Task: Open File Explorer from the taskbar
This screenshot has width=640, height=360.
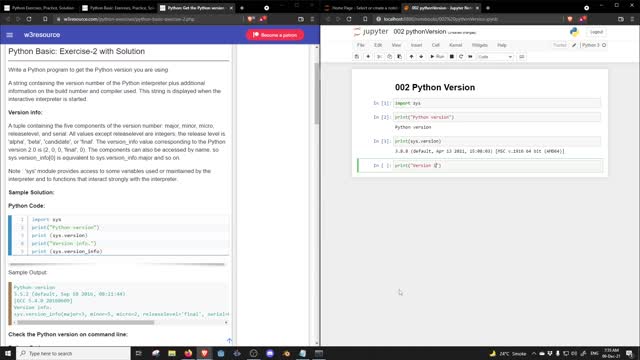Action: [172, 353]
